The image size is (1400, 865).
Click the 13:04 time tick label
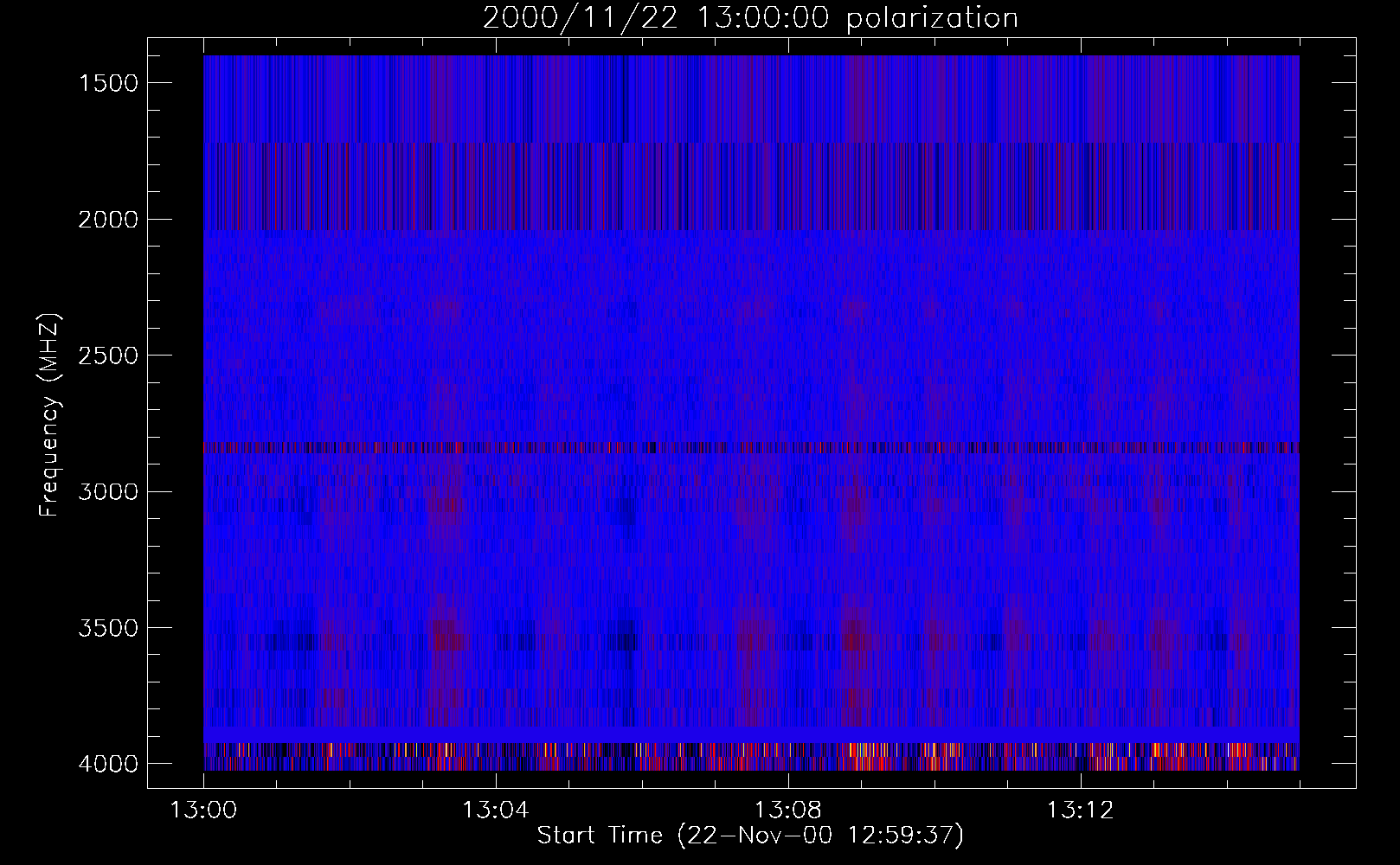[x=495, y=811]
